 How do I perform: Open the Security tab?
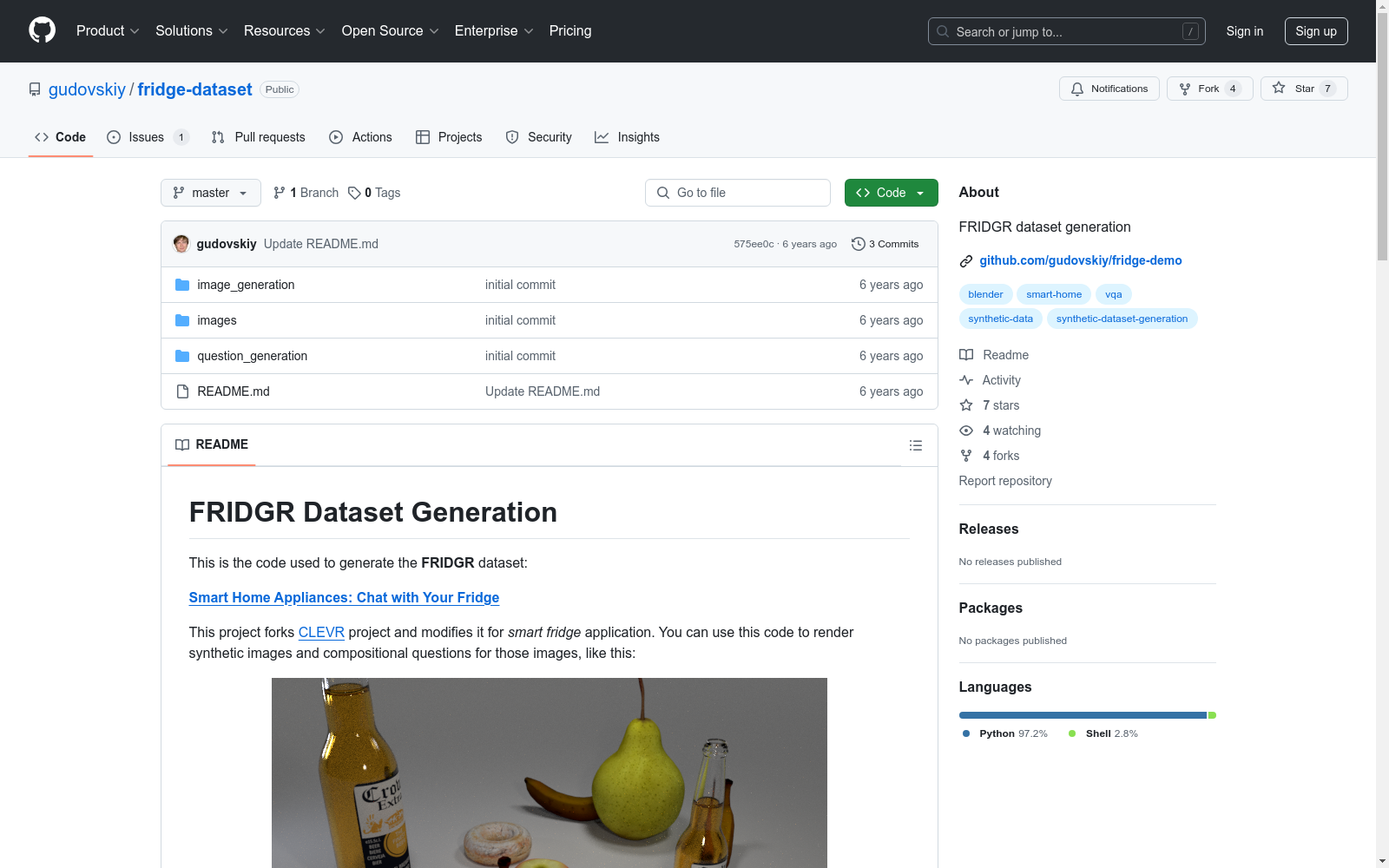pos(538,137)
